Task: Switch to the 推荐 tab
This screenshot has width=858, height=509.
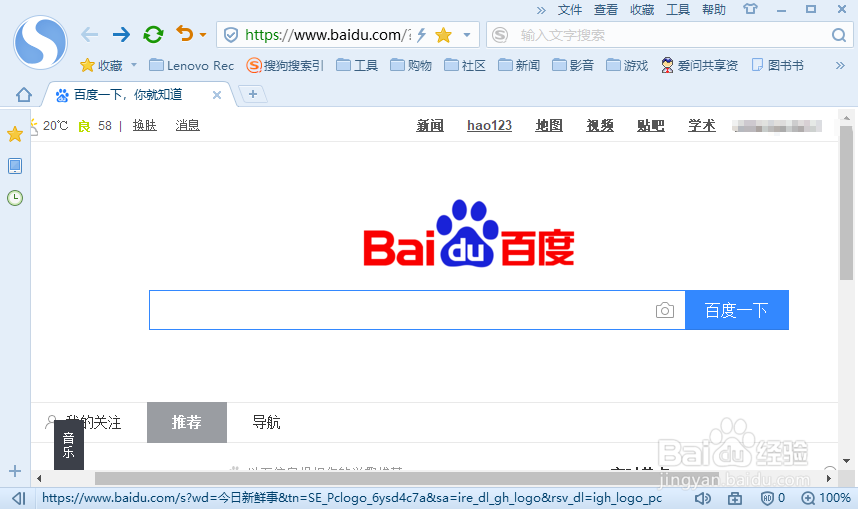Action: coord(187,422)
